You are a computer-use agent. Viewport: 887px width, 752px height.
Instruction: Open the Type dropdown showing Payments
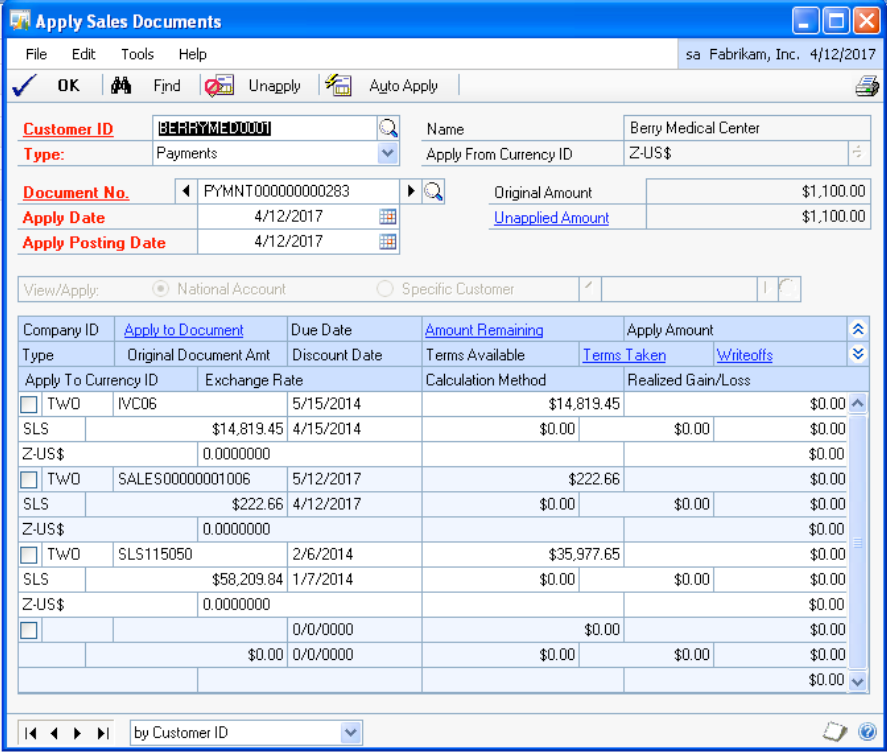(x=388, y=154)
